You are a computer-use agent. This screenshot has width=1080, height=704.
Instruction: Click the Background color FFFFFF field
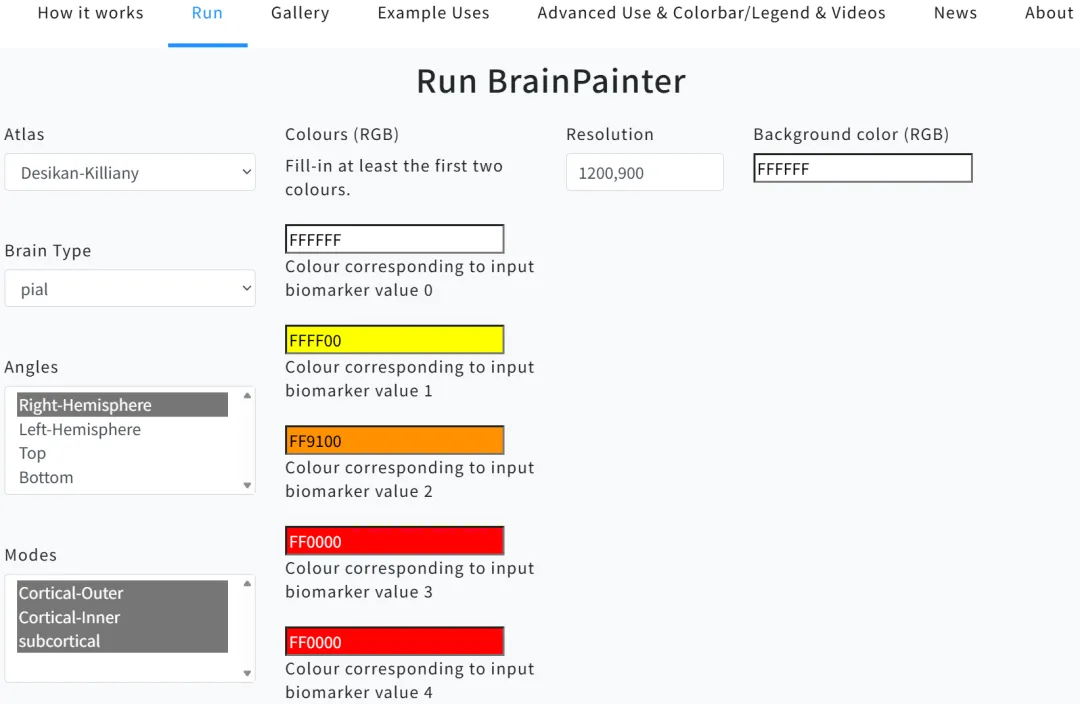[x=863, y=168]
